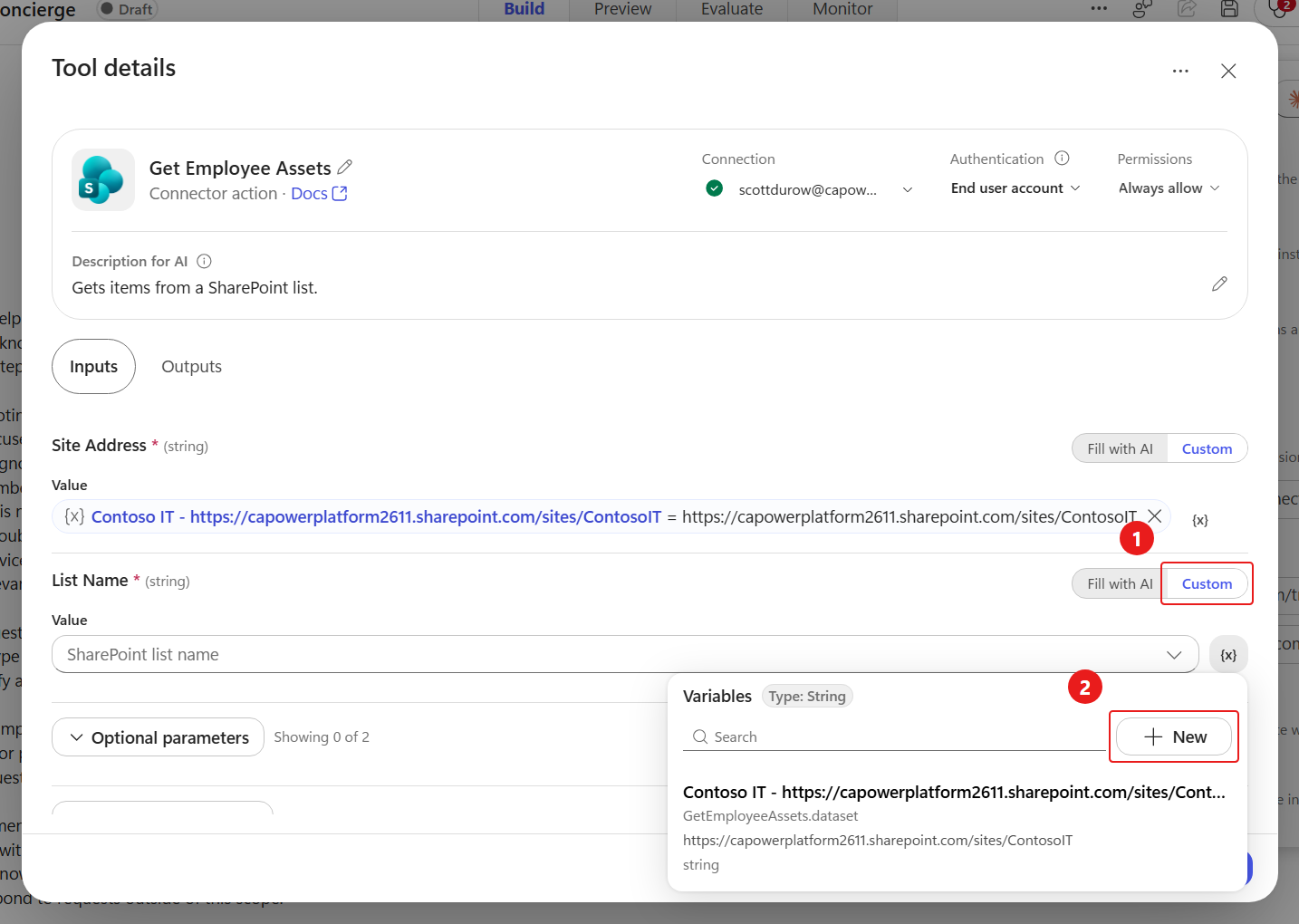Click the Authentication info icon

coord(1062,159)
